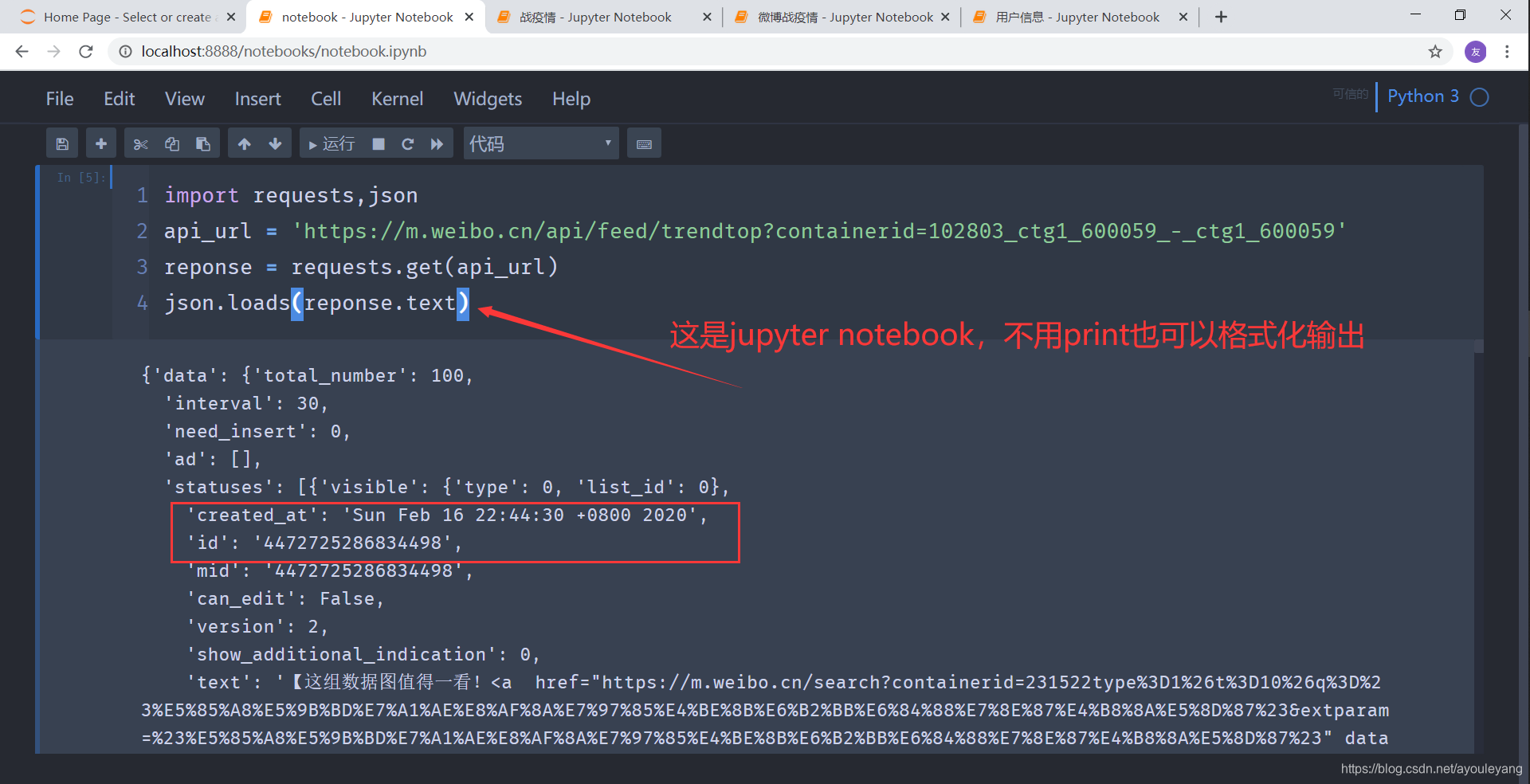
Task: Go forward in browser history
Action: pyautogui.click(x=53, y=52)
